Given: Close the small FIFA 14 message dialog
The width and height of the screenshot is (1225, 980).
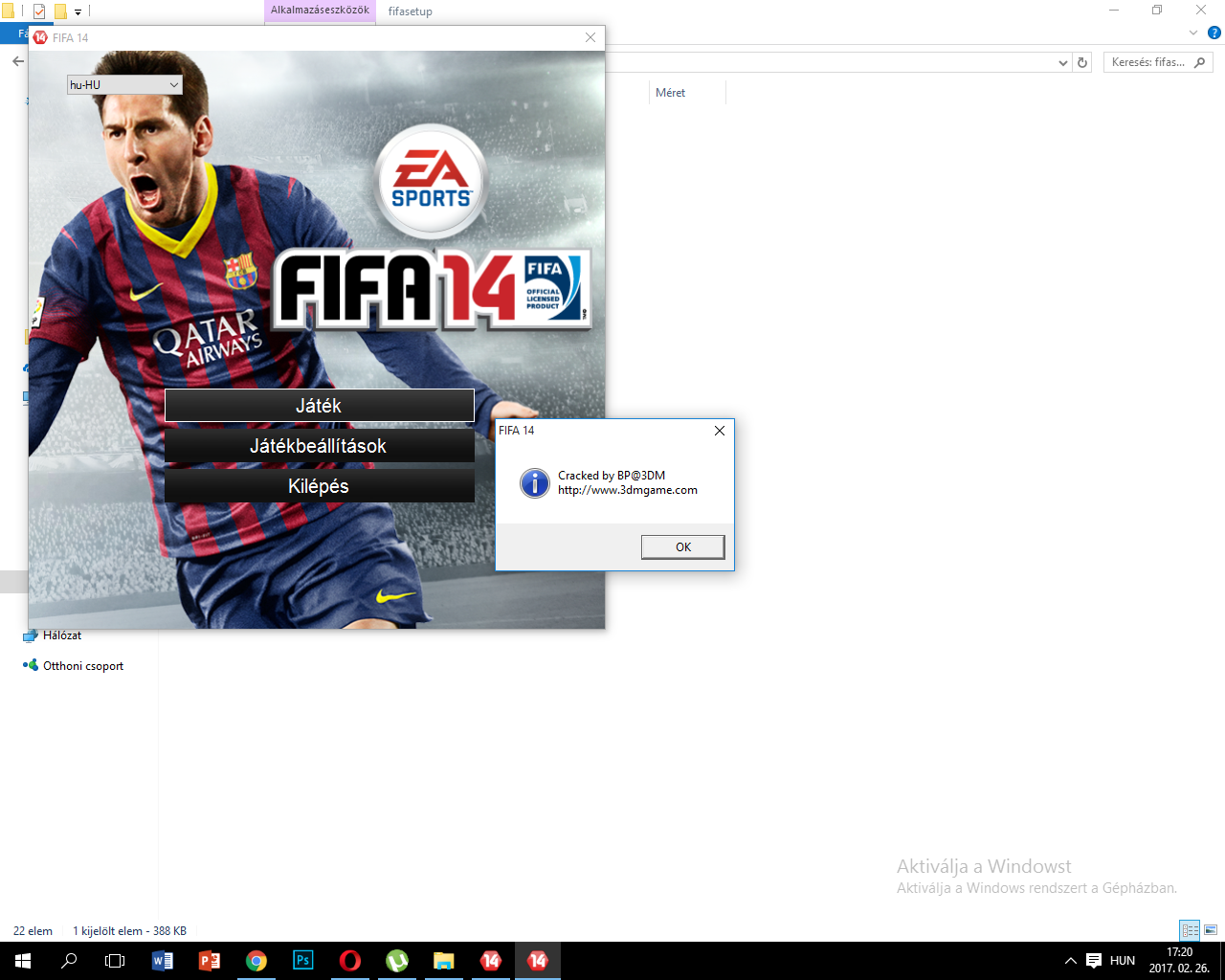Looking at the screenshot, I should (720, 431).
